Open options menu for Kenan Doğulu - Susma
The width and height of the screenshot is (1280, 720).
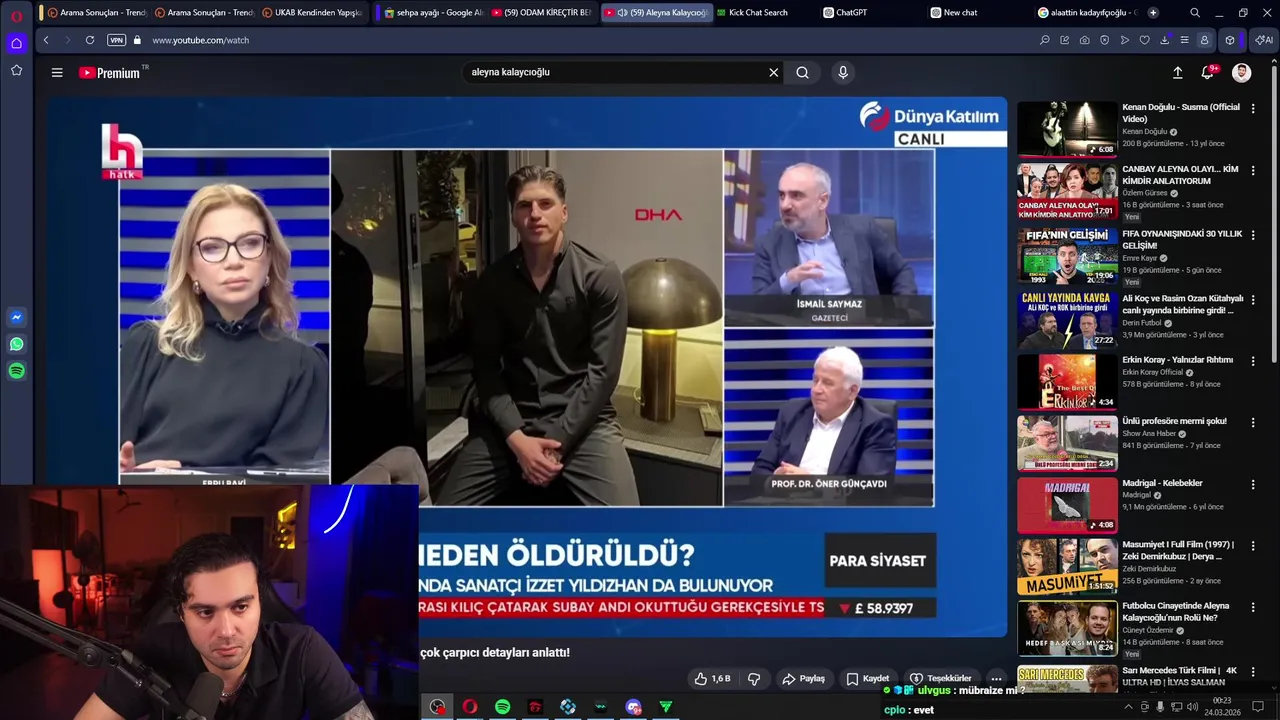tap(1253, 108)
